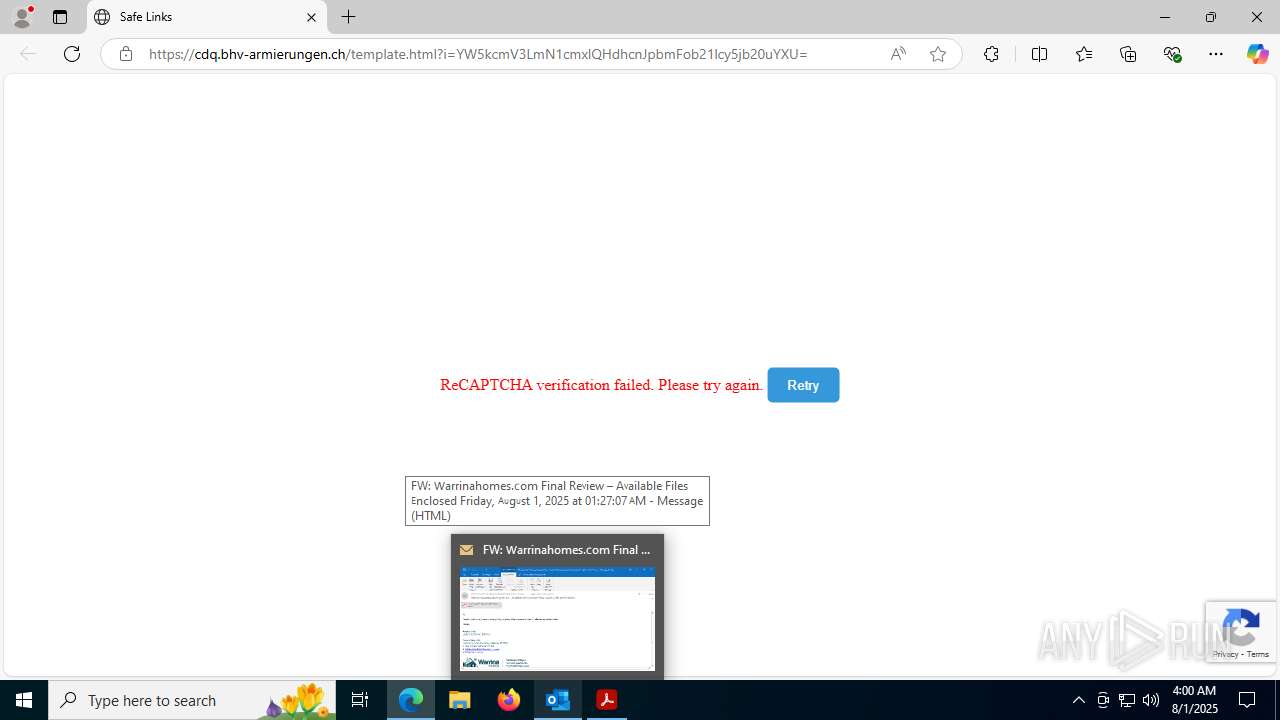
Task: Open Browser essentials icon
Action: pyautogui.click(x=1172, y=54)
